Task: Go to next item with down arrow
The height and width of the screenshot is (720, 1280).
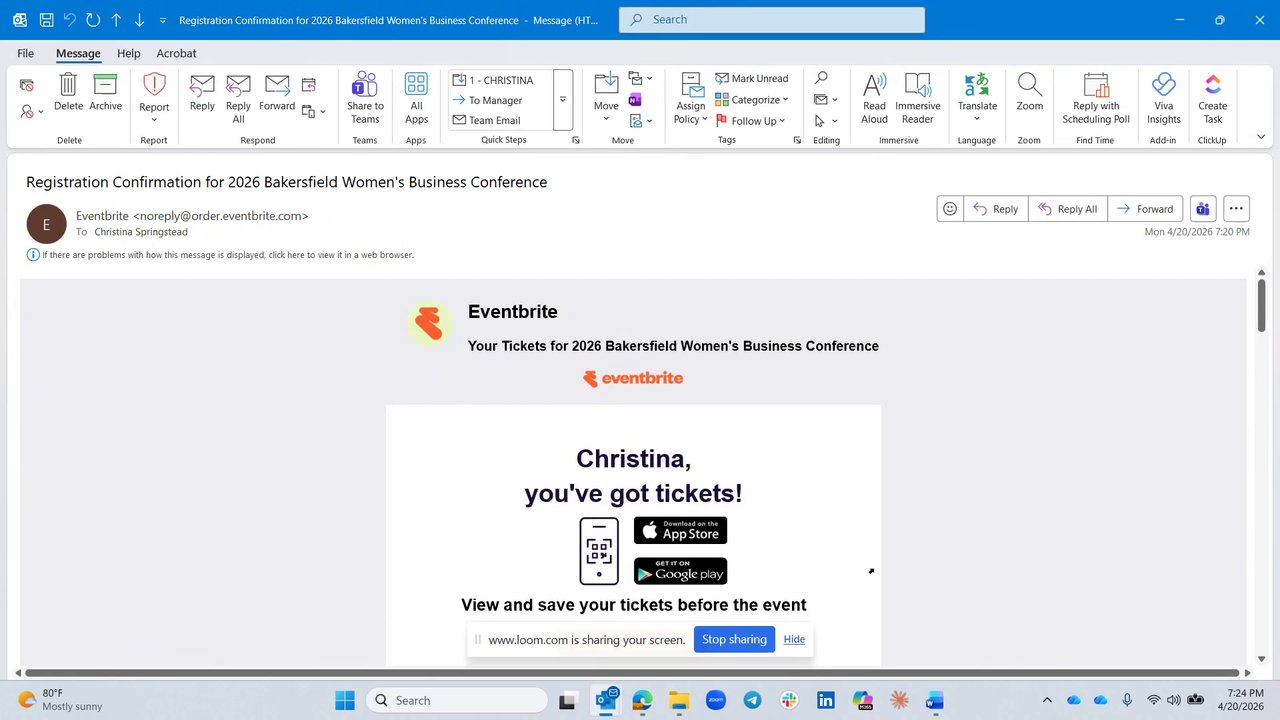Action: point(139,20)
